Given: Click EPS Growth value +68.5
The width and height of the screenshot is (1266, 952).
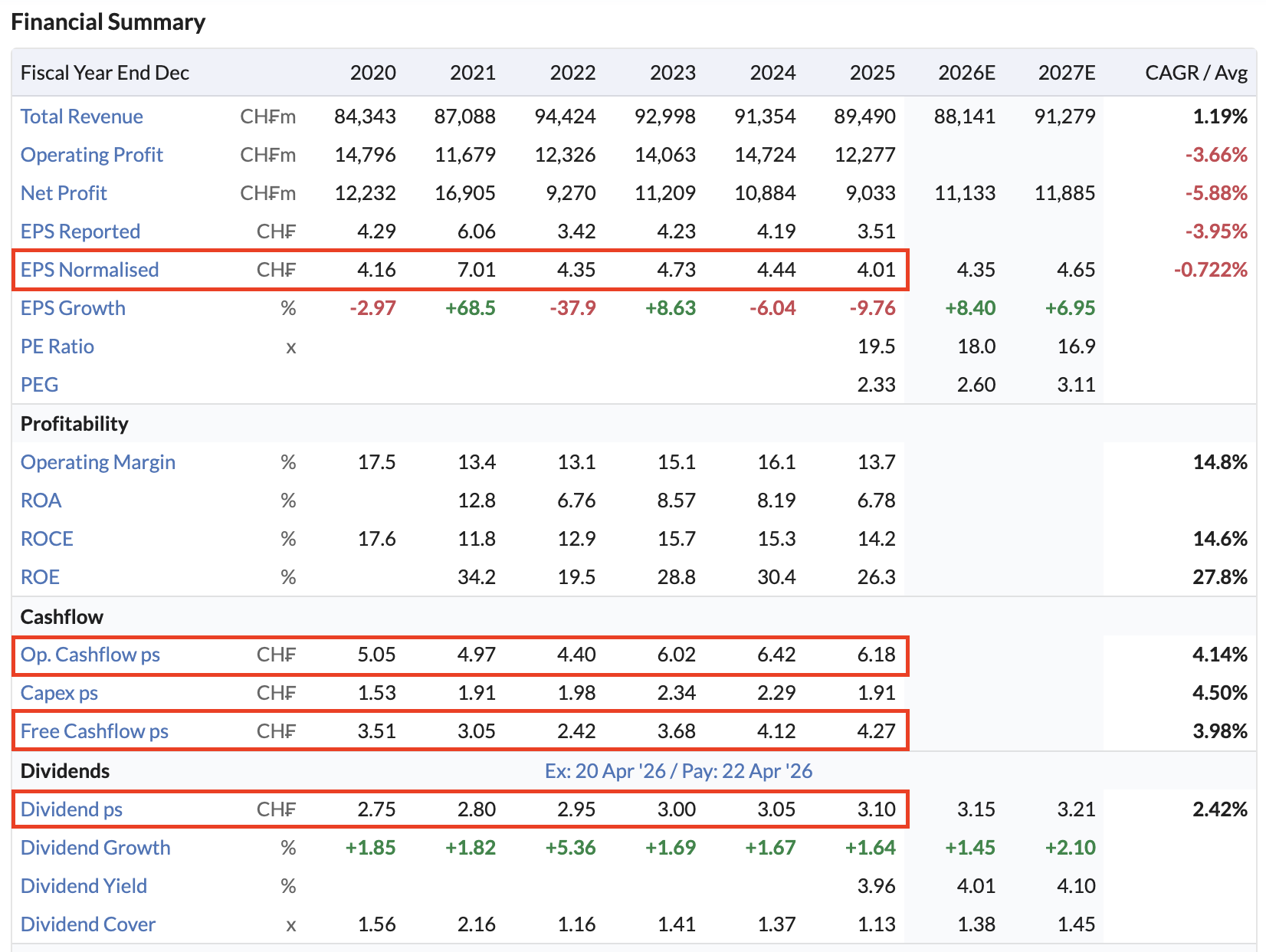Looking at the screenshot, I should coord(471,308).
